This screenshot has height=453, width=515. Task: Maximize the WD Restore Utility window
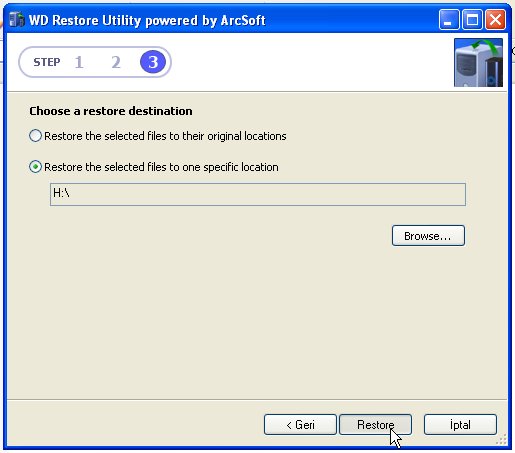point(472,20)
